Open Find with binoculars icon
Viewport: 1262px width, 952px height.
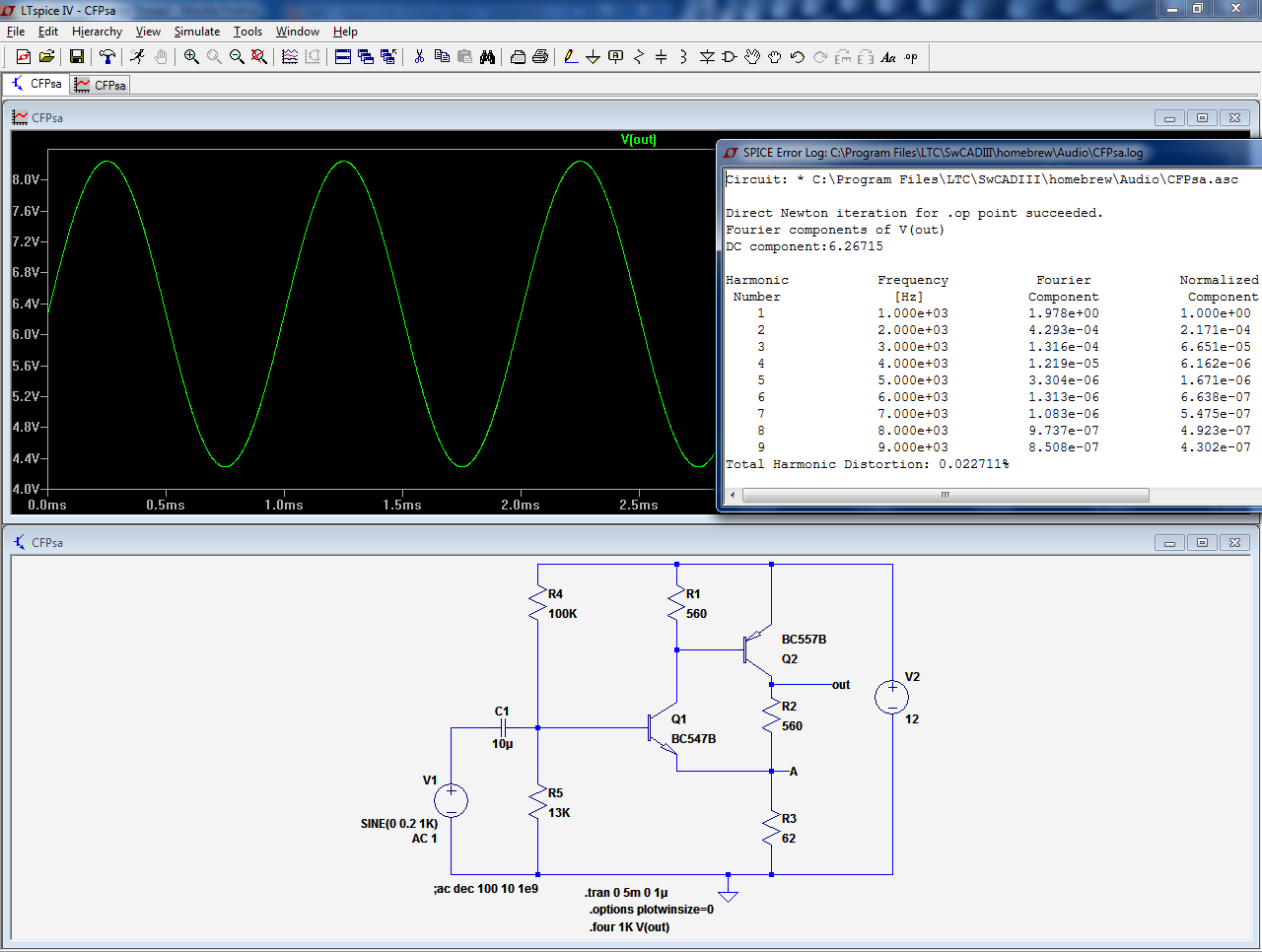point(487,57)
